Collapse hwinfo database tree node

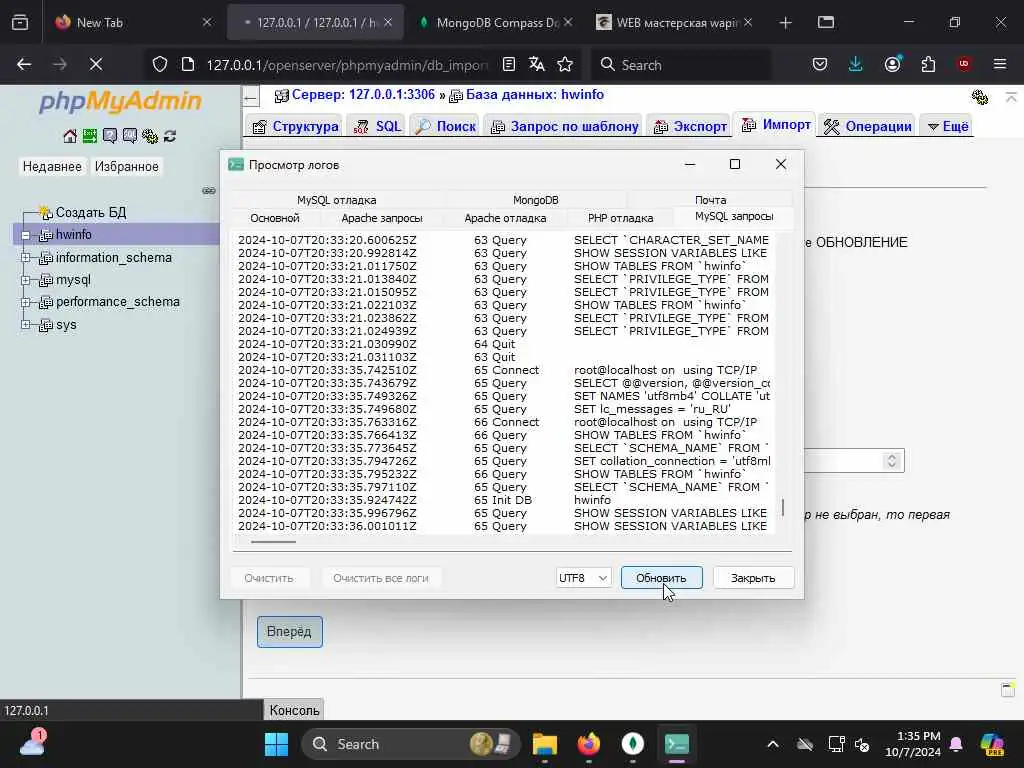(25, 235)
